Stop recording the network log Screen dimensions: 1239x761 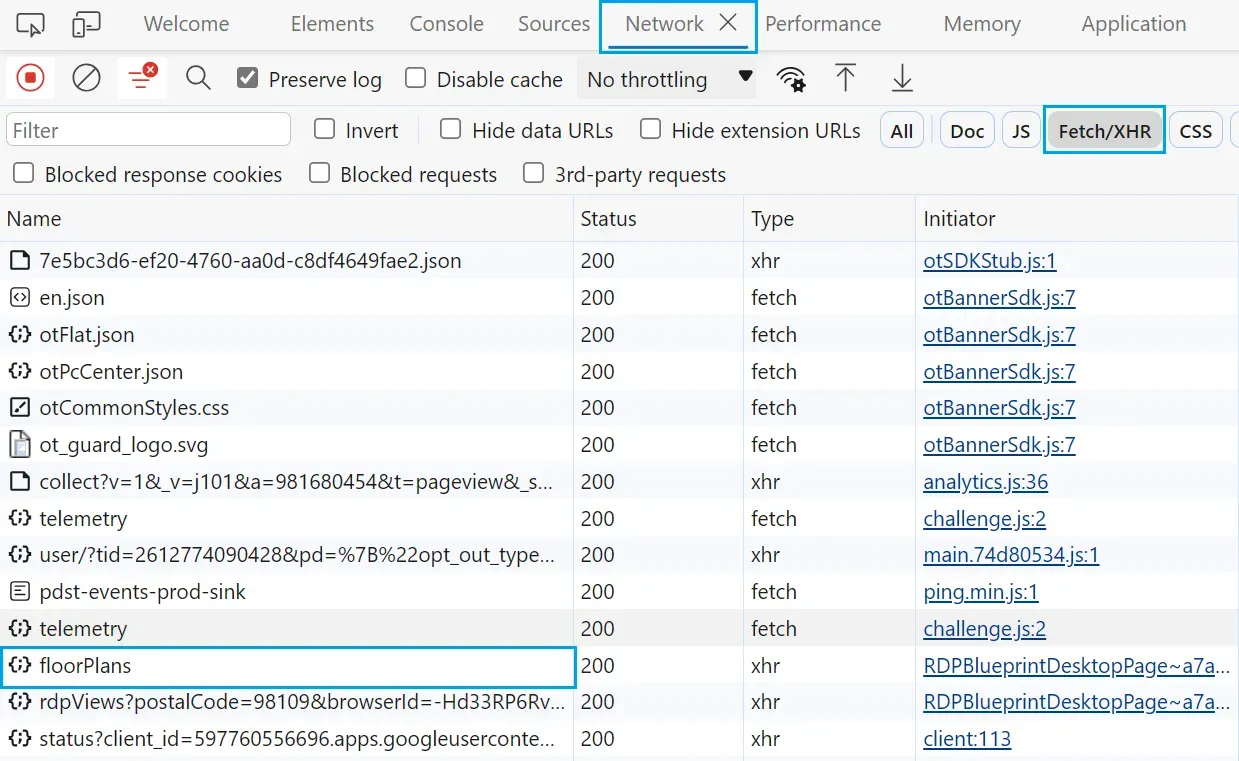click(x=29, y=78)
